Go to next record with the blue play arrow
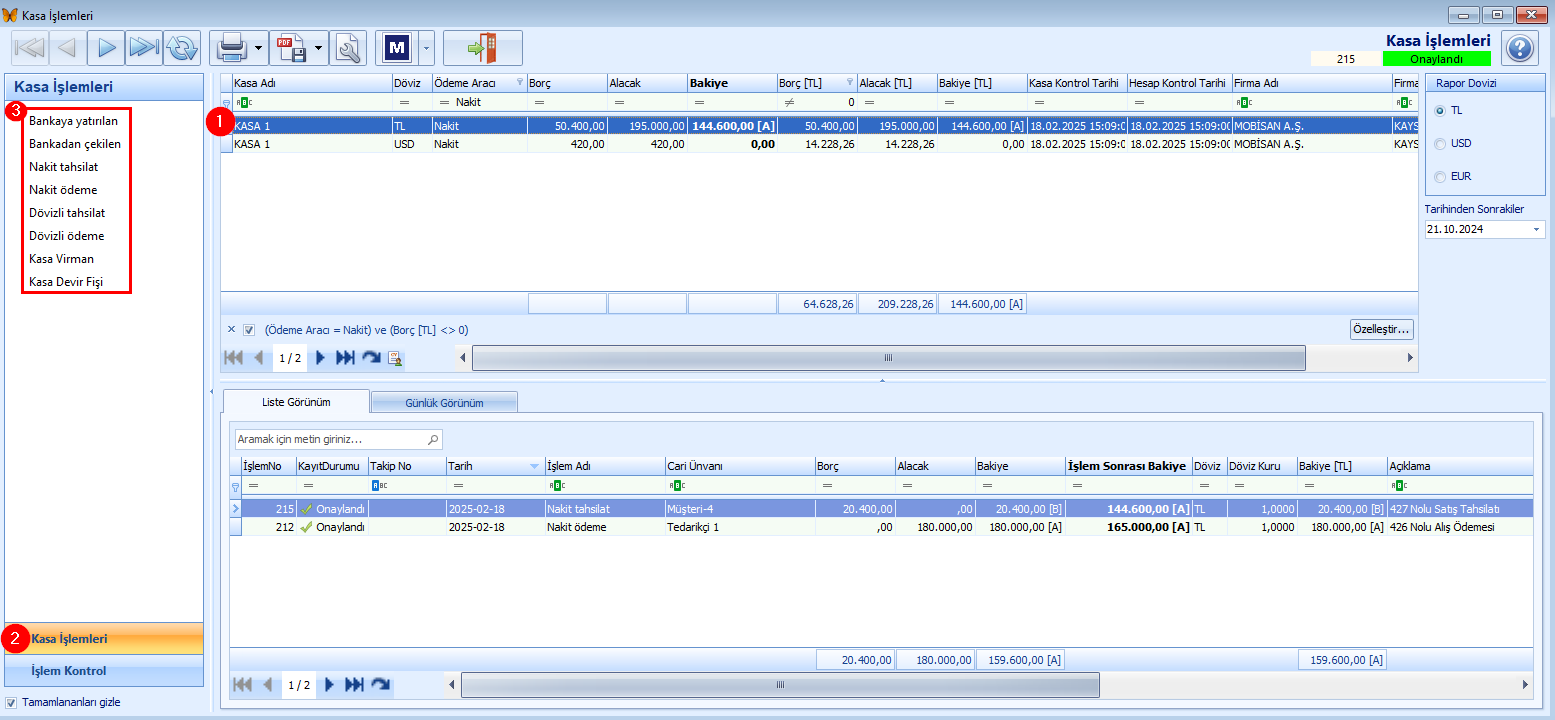Image resolution: width=1555 pixels, height=720 pixels. point(107,47)
